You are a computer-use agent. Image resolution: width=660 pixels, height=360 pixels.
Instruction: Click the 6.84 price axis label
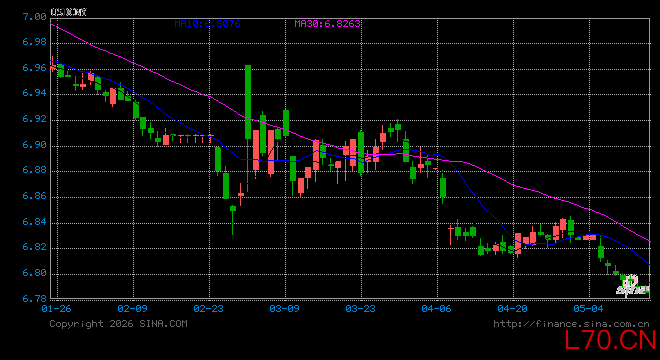click(35, 222)
